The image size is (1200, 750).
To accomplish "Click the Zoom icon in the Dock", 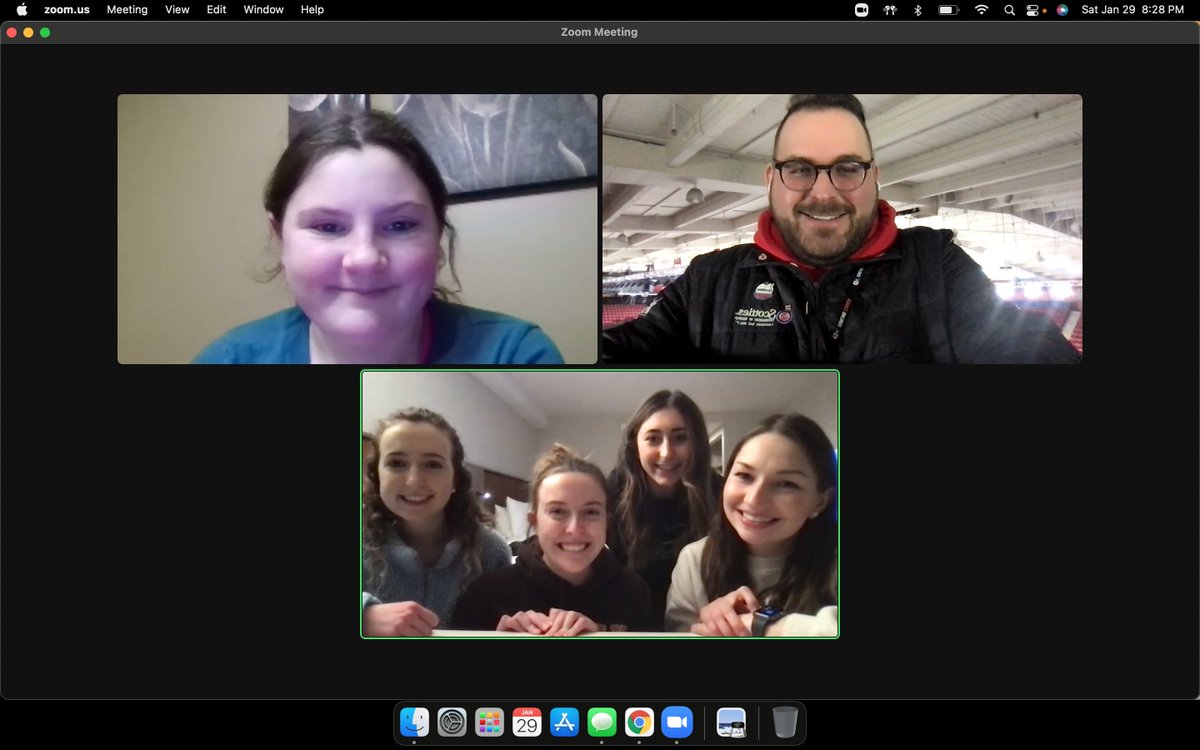I will (678, 721).
